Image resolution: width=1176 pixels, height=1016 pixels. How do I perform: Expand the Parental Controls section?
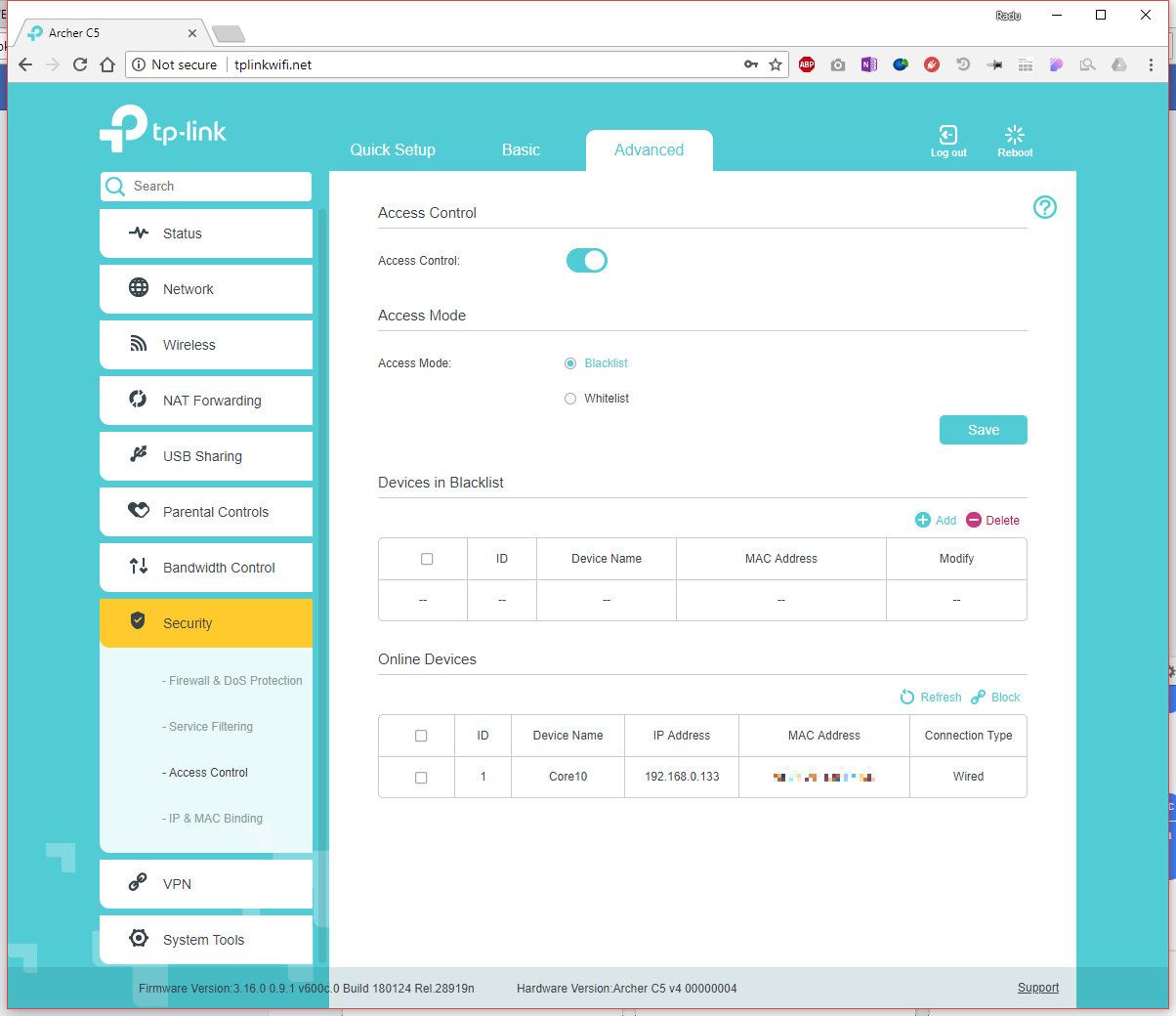coord(206,512)
